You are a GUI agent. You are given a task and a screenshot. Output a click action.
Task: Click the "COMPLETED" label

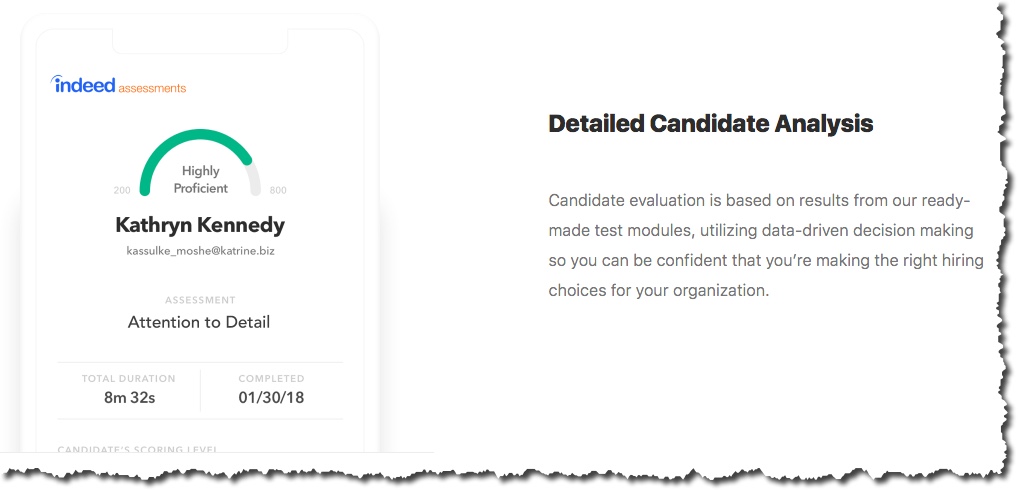271,379
